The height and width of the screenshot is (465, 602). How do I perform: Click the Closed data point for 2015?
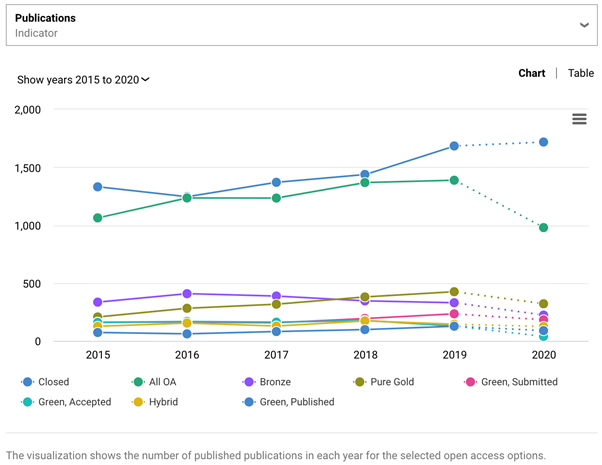tap(98, 187)
